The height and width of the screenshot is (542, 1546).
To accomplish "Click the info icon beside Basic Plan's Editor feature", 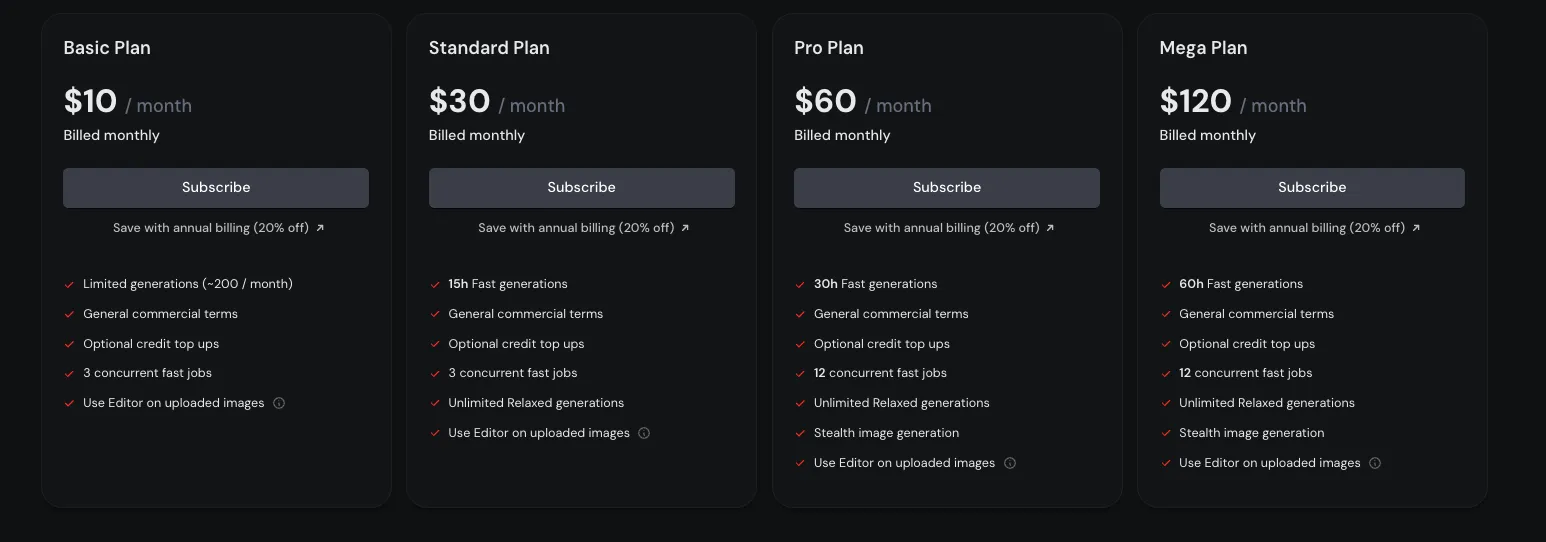I will click(x=279, y=403).
